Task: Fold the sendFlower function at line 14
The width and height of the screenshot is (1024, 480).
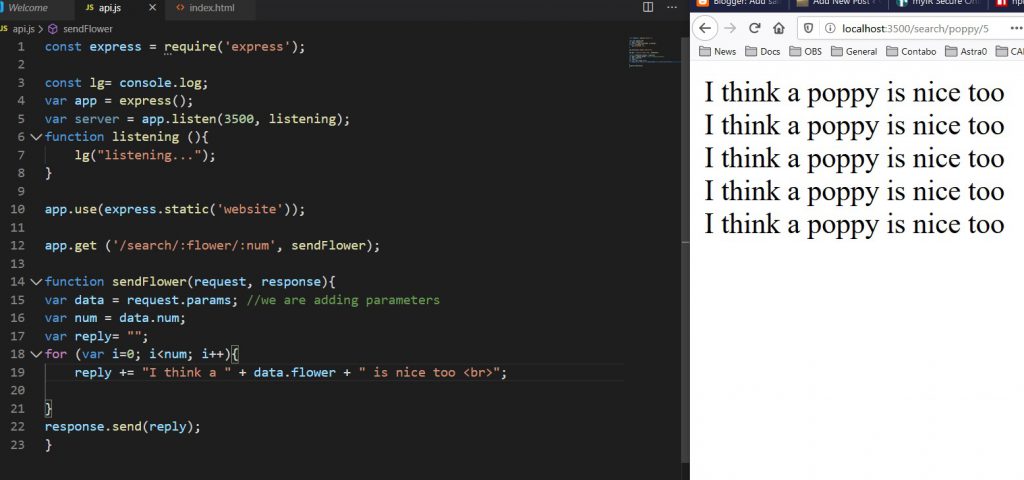Action: click(36, 282)
